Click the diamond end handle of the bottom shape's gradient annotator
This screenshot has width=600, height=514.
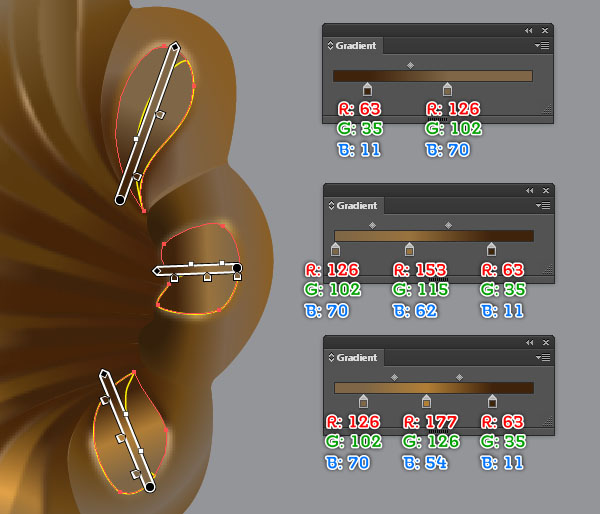104,373
